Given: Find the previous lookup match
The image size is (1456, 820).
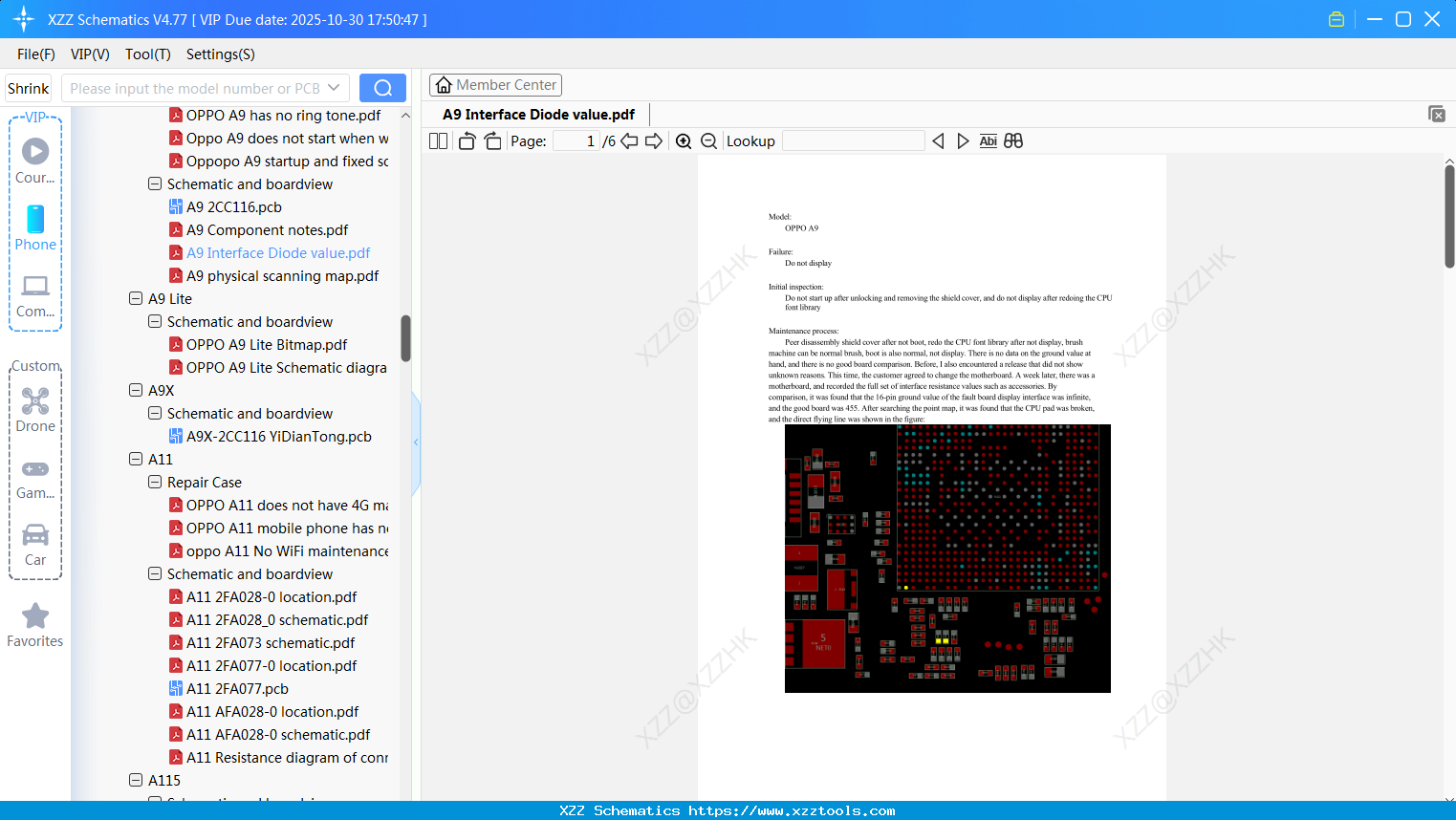Looking at the screenshot, I should click(x=938, y=141).
